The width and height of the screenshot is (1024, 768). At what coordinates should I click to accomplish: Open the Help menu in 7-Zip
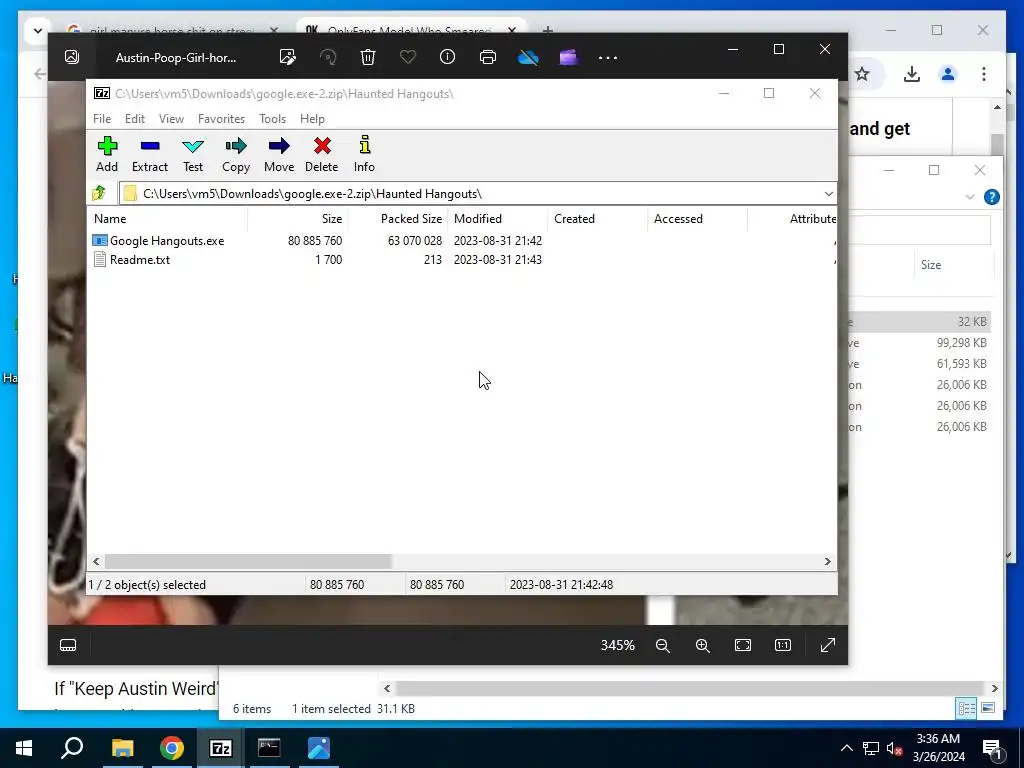[x=312, y=119]
